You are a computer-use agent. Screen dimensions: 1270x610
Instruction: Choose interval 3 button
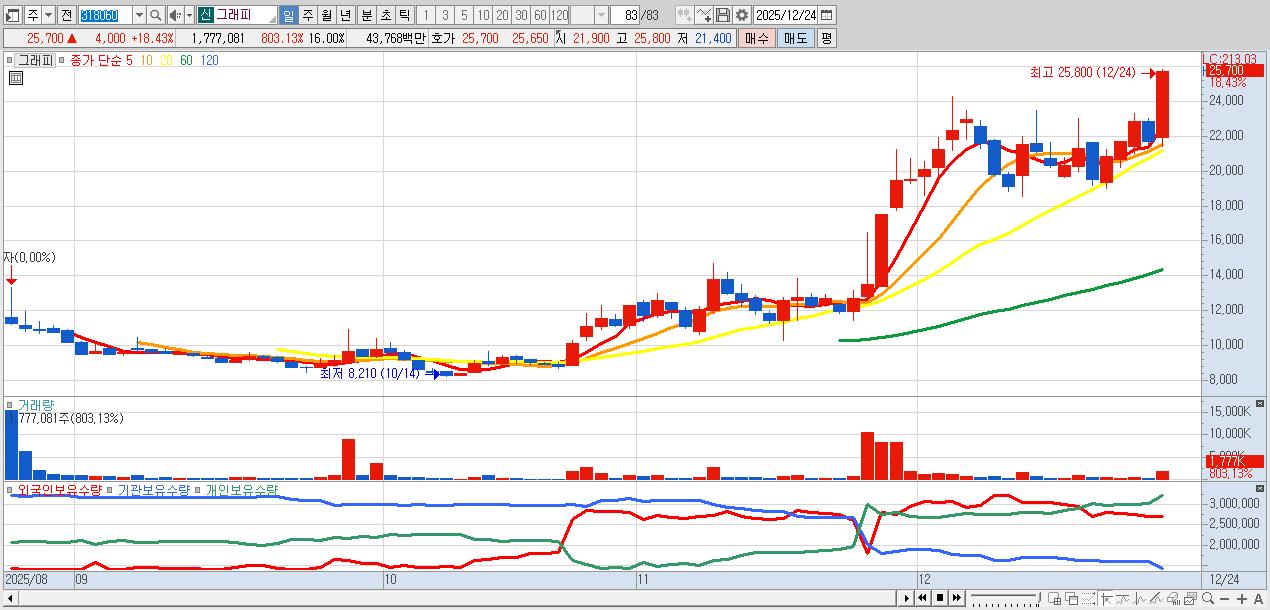(x=445, y=15)
